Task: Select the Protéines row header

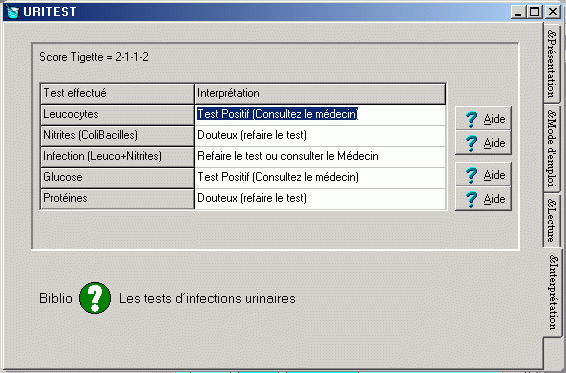Action: pyautogui.click(x=117, y=199)
